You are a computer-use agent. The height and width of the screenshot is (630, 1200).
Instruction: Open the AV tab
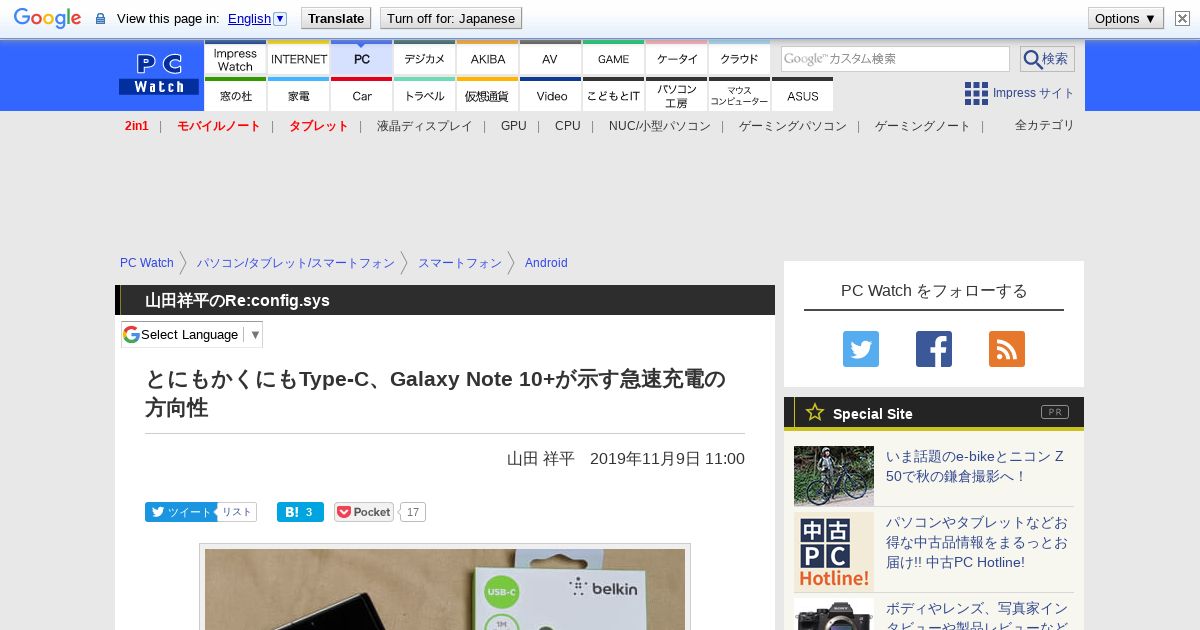pos(550,59)
